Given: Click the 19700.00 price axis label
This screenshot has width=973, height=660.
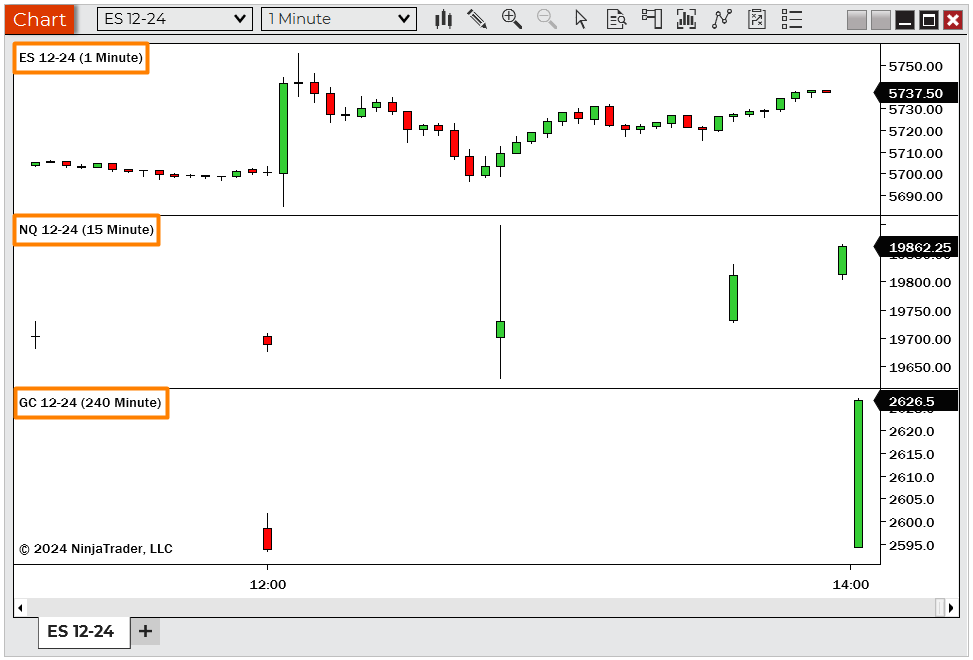Looking at the screenshot, I should tap(920, 339).
